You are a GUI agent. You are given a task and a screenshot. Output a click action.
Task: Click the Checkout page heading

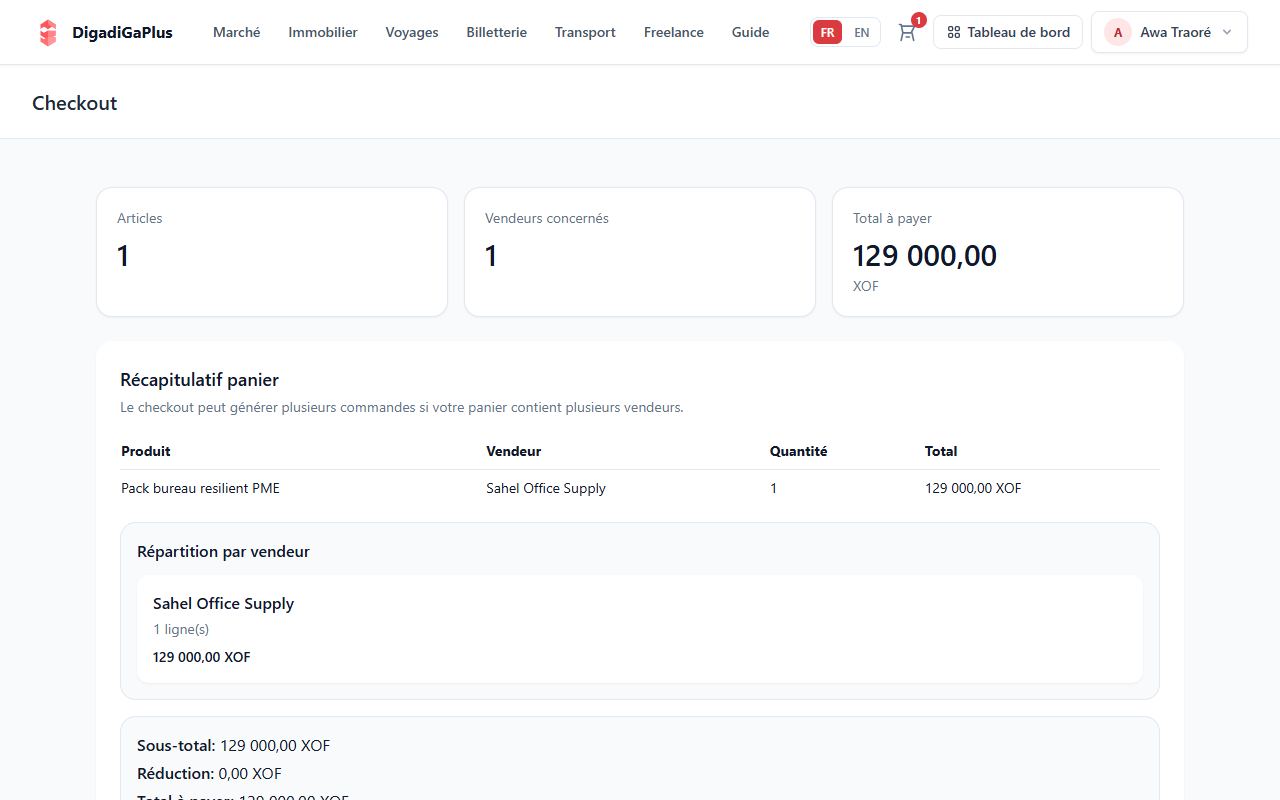75,103
